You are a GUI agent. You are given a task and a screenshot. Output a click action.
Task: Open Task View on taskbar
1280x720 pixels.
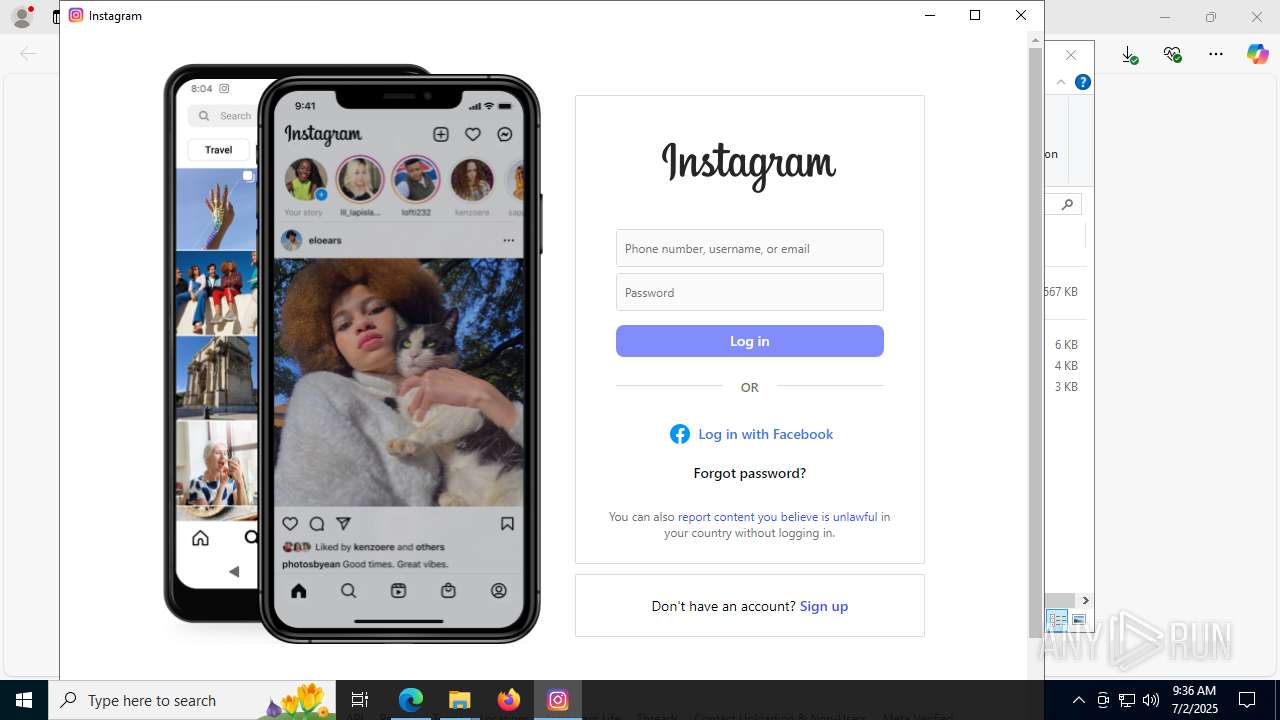[x=360, y=700]
